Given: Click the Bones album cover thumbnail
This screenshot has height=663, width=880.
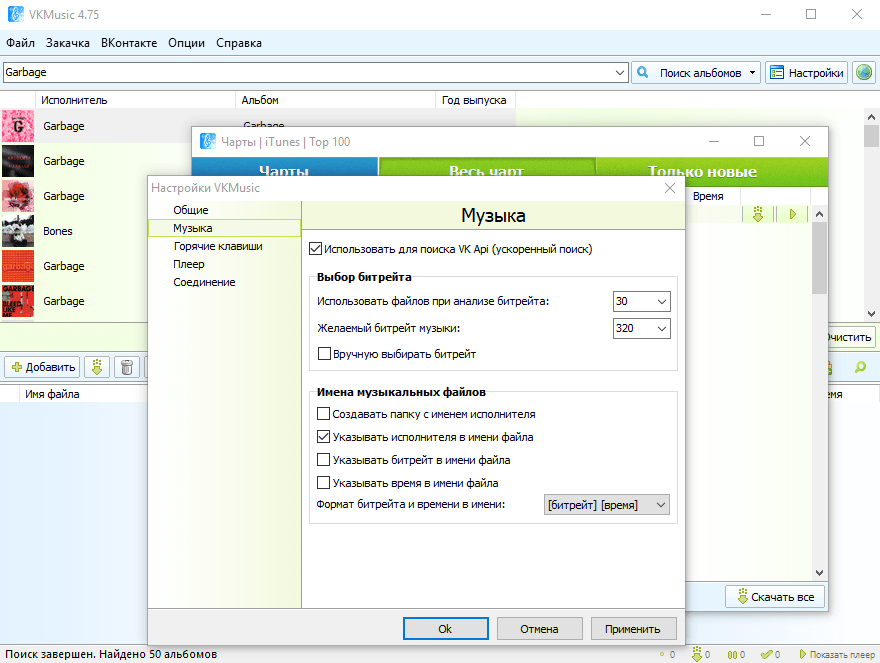Looking at the screenshot, I should click(18, 231).
